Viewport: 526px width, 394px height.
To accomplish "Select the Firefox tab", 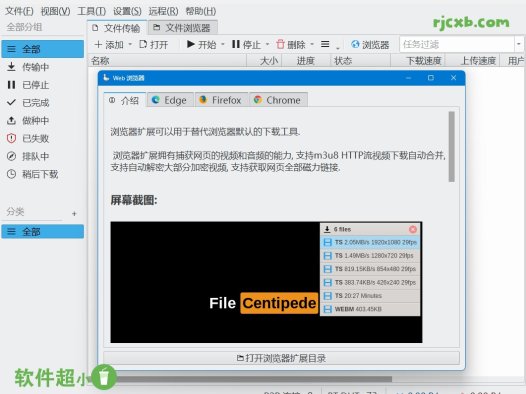I will (222, 100).
